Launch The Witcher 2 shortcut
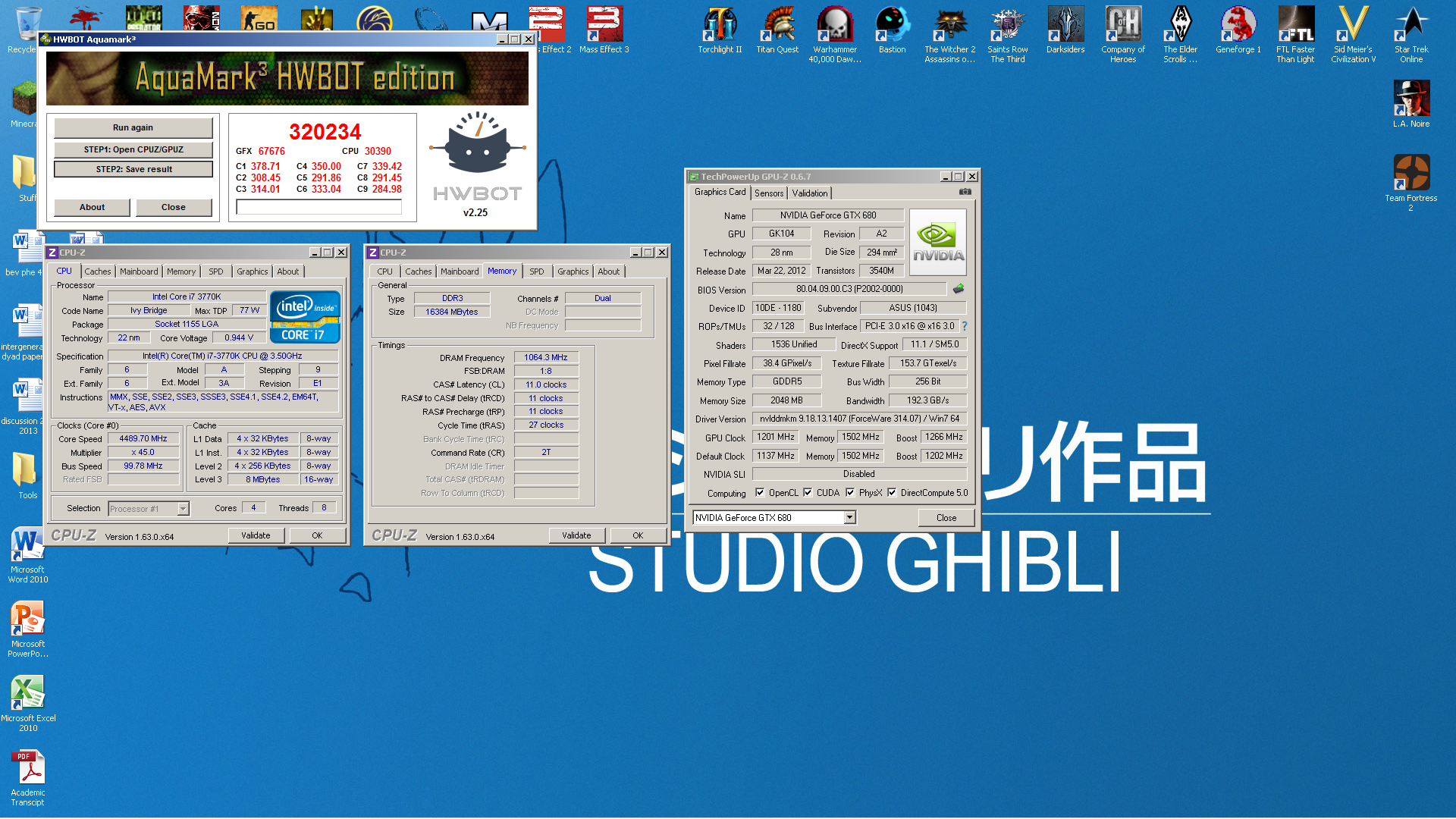 (950, 34)
